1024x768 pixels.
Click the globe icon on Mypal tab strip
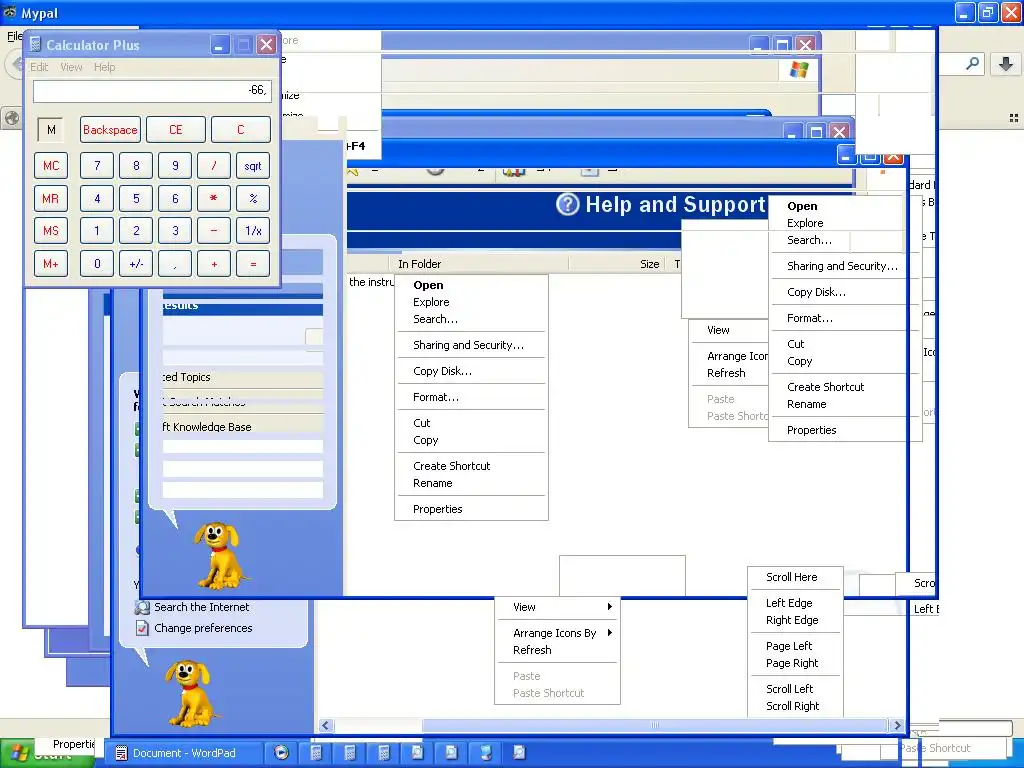pos(11,119)
